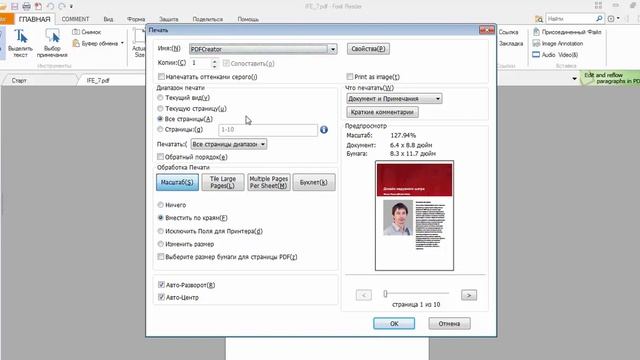This screenshot has width=640, height=360.
Task: Enable Напечатать оттенками серого checkbox
Action: click(x=161, y=77)
